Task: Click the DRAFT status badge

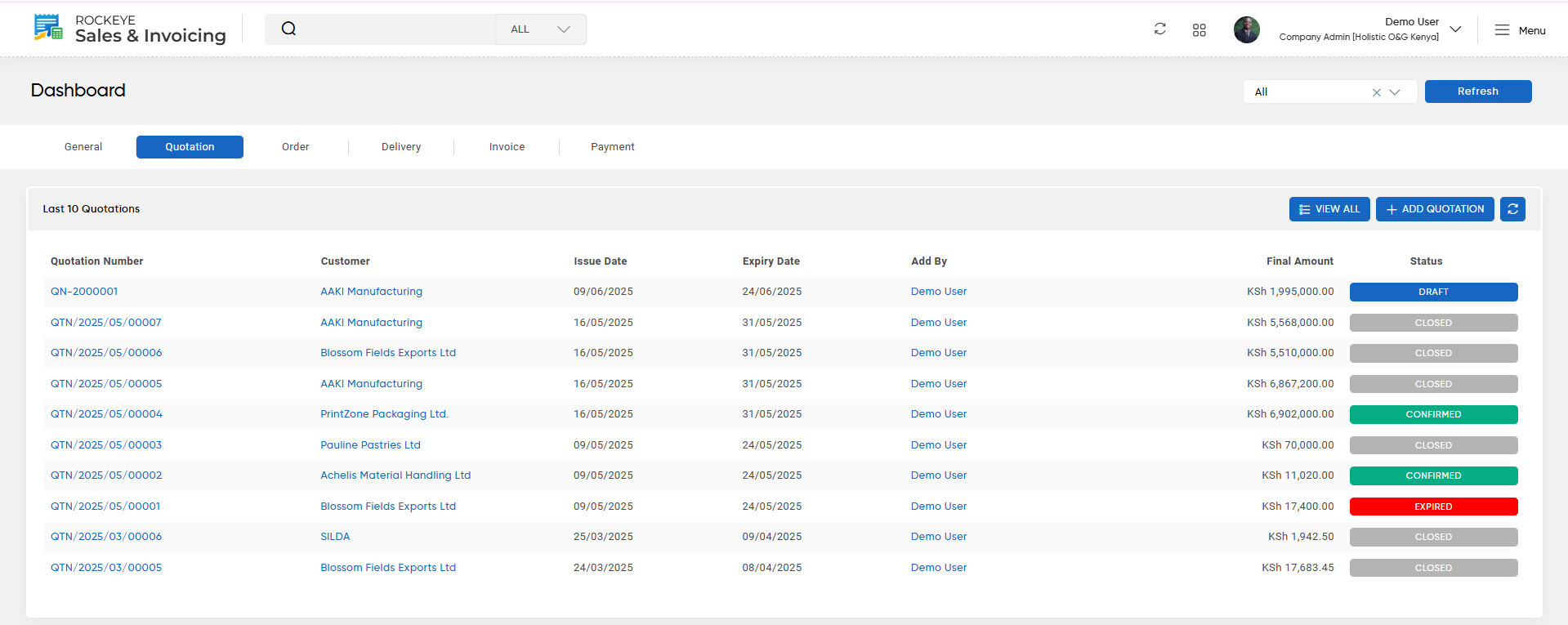Action: [1433, 292]
